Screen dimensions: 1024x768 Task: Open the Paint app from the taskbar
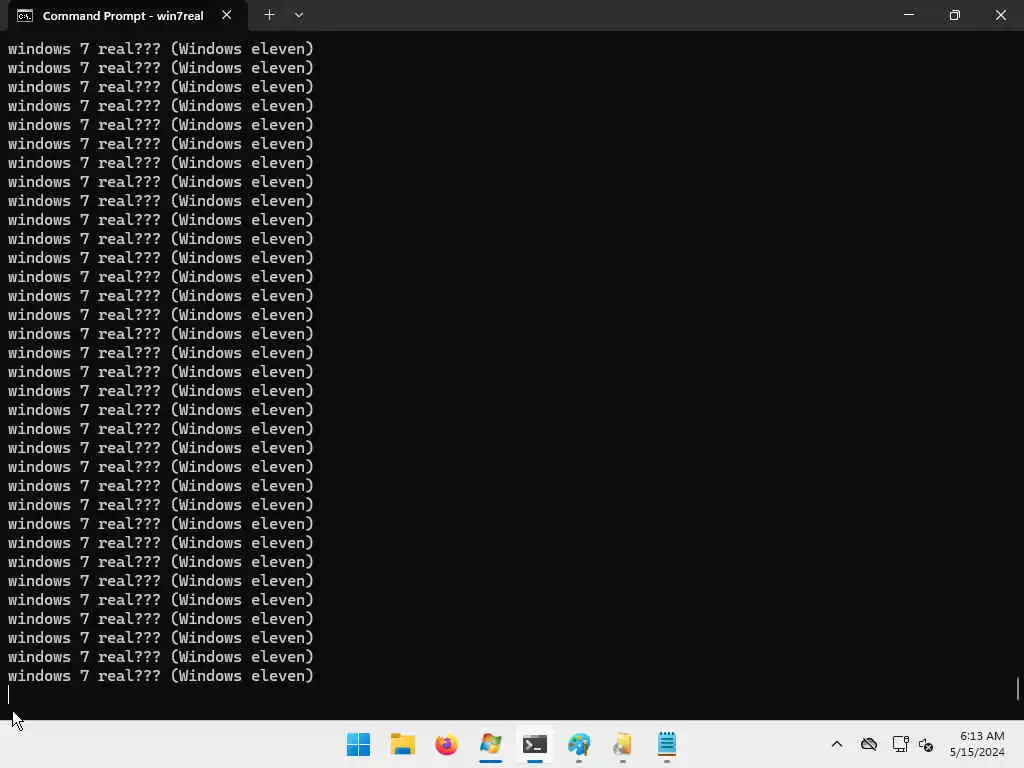pyautogui.click(x=579, y=744)
